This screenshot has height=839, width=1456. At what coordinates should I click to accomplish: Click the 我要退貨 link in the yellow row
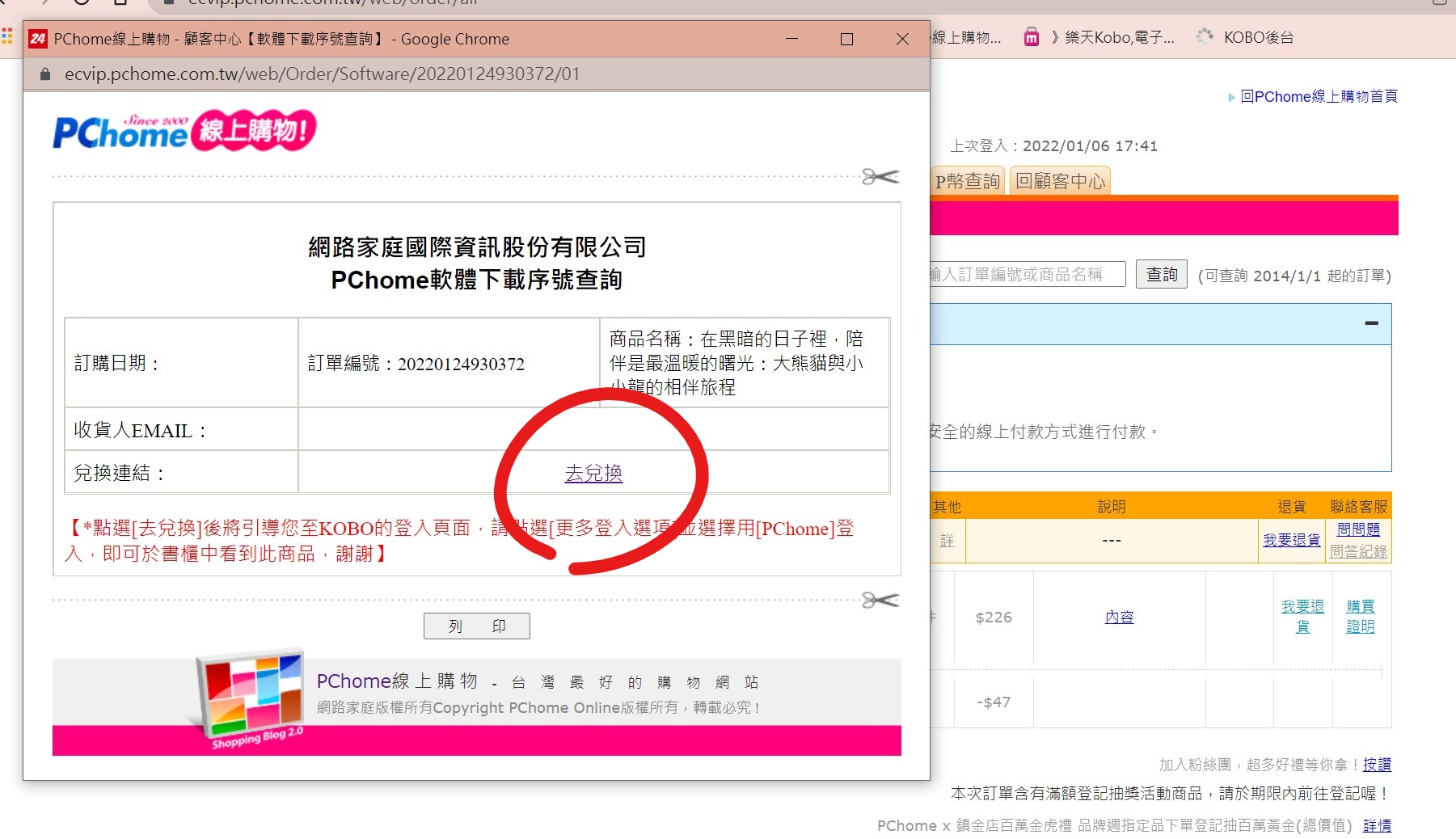click(x=1291, y=540)
